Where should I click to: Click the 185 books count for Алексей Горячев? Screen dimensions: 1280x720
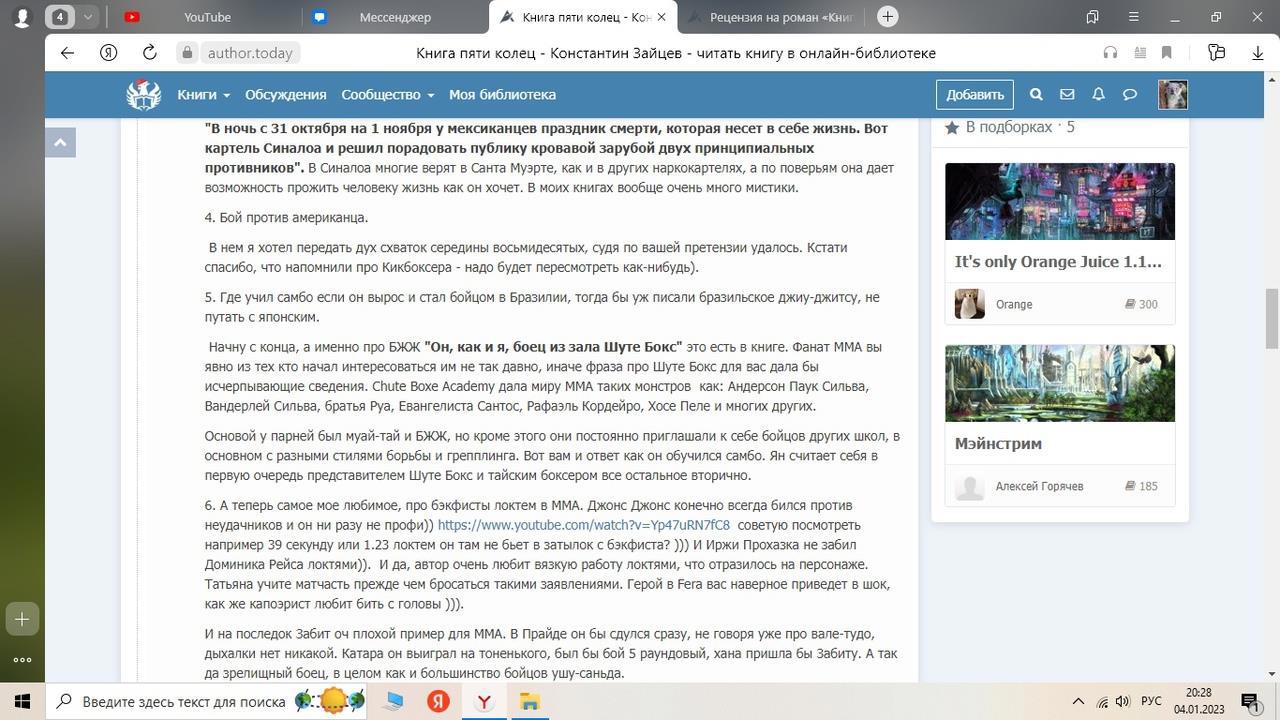(1142, 486)
